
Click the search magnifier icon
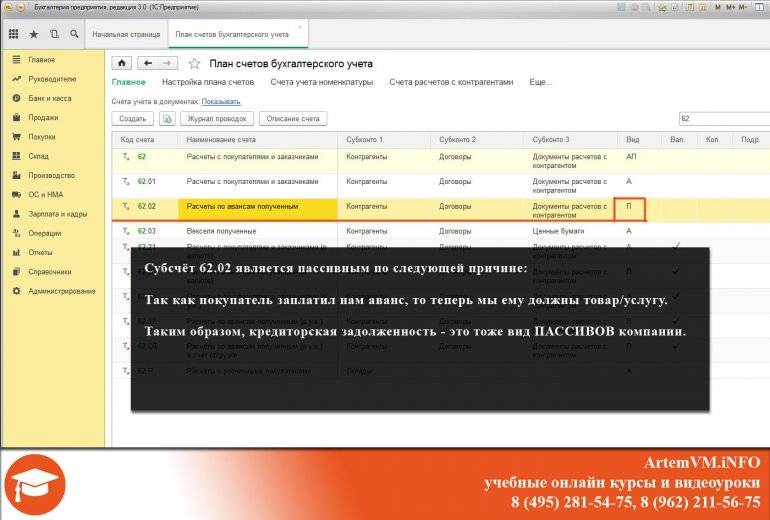[x=74, y=34]
